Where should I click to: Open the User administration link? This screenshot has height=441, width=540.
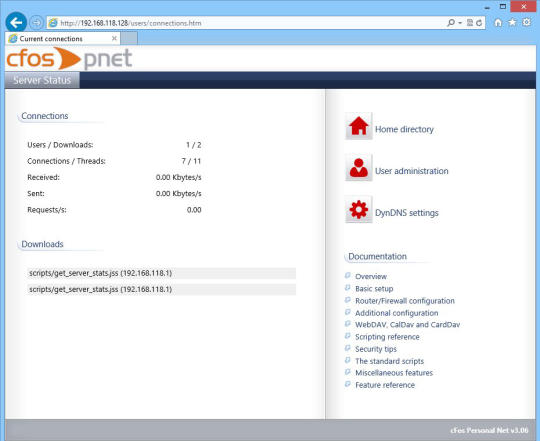click(x=412, y=171)
